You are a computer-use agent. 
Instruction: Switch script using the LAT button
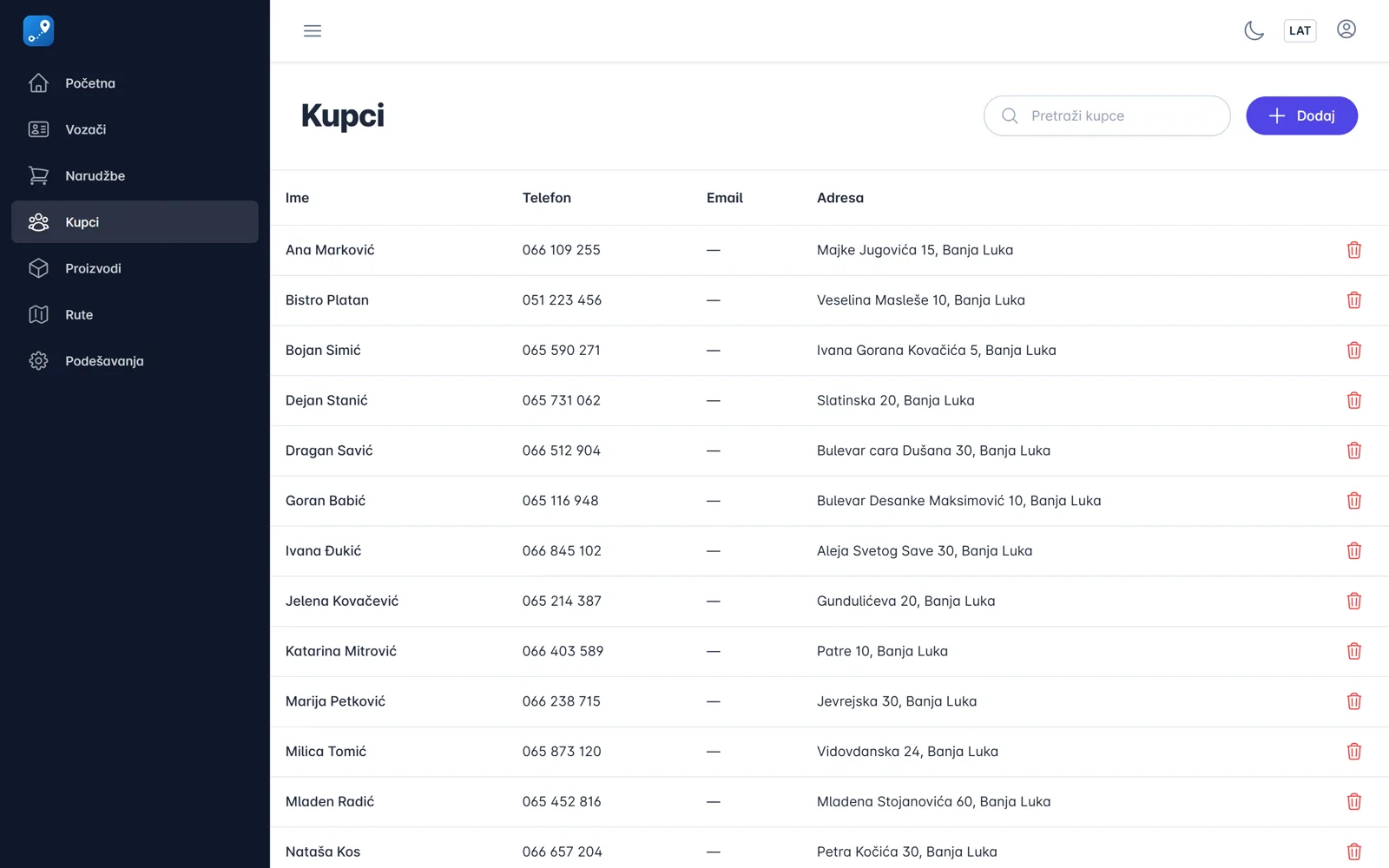1300,30
